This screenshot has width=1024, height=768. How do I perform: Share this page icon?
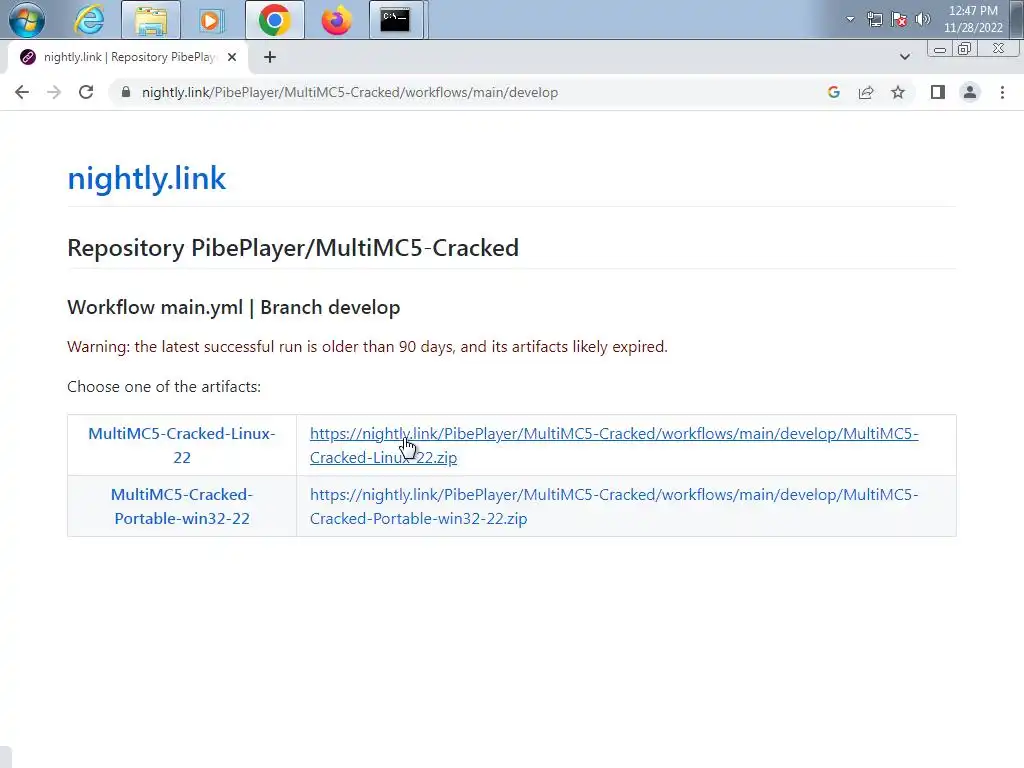[x=866, y=92]
